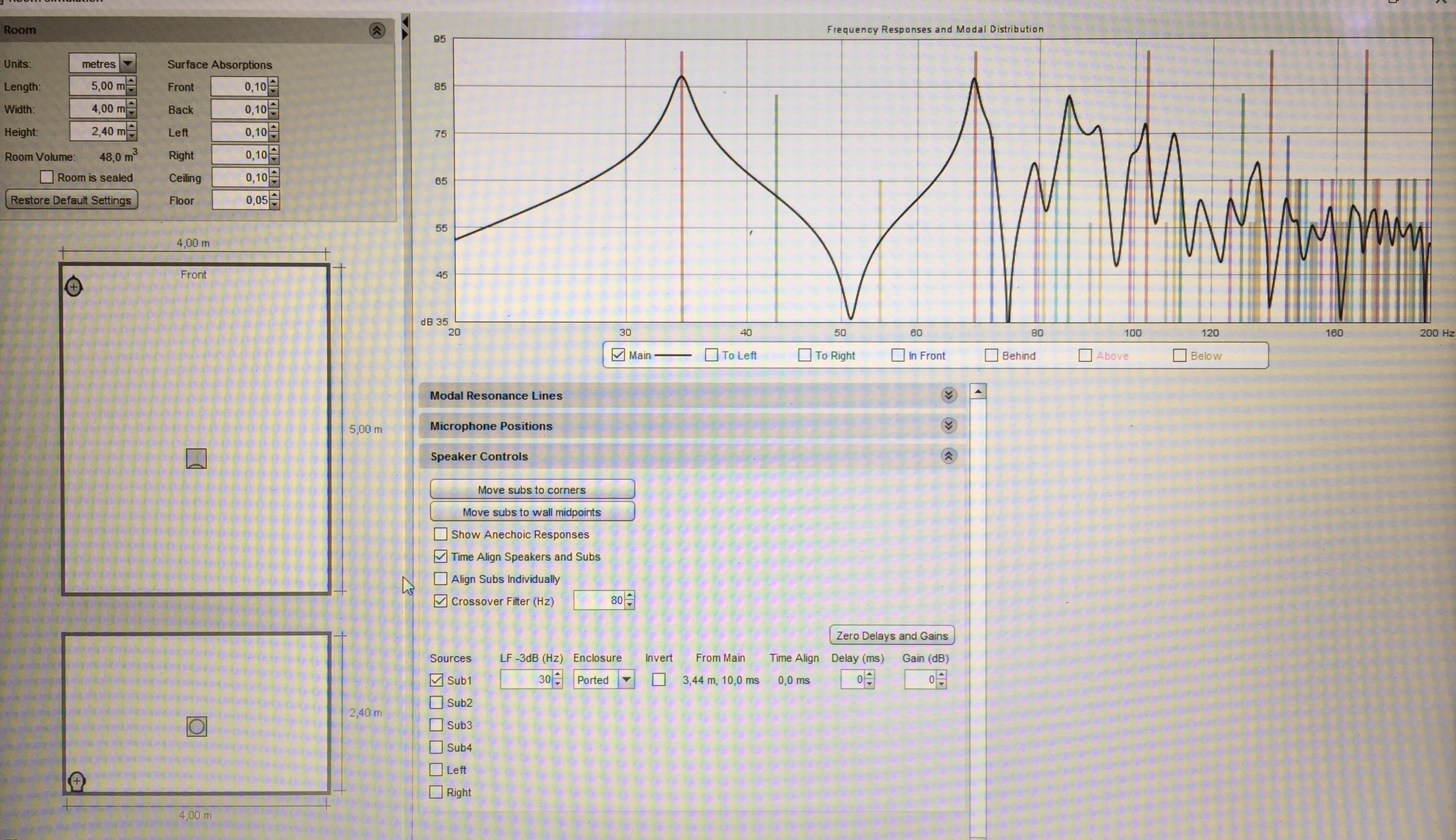Click Move subs to corners button

click(532, 490)
